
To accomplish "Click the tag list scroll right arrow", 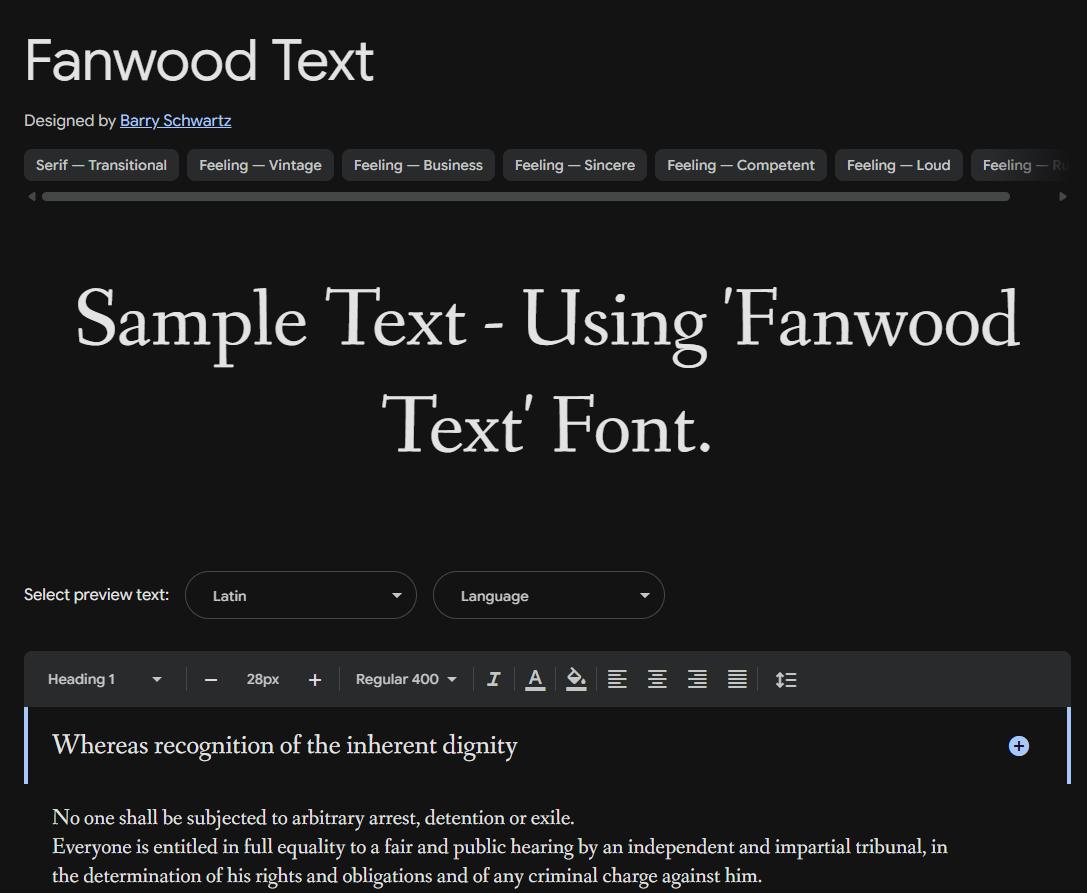I will coord(1063,197).
